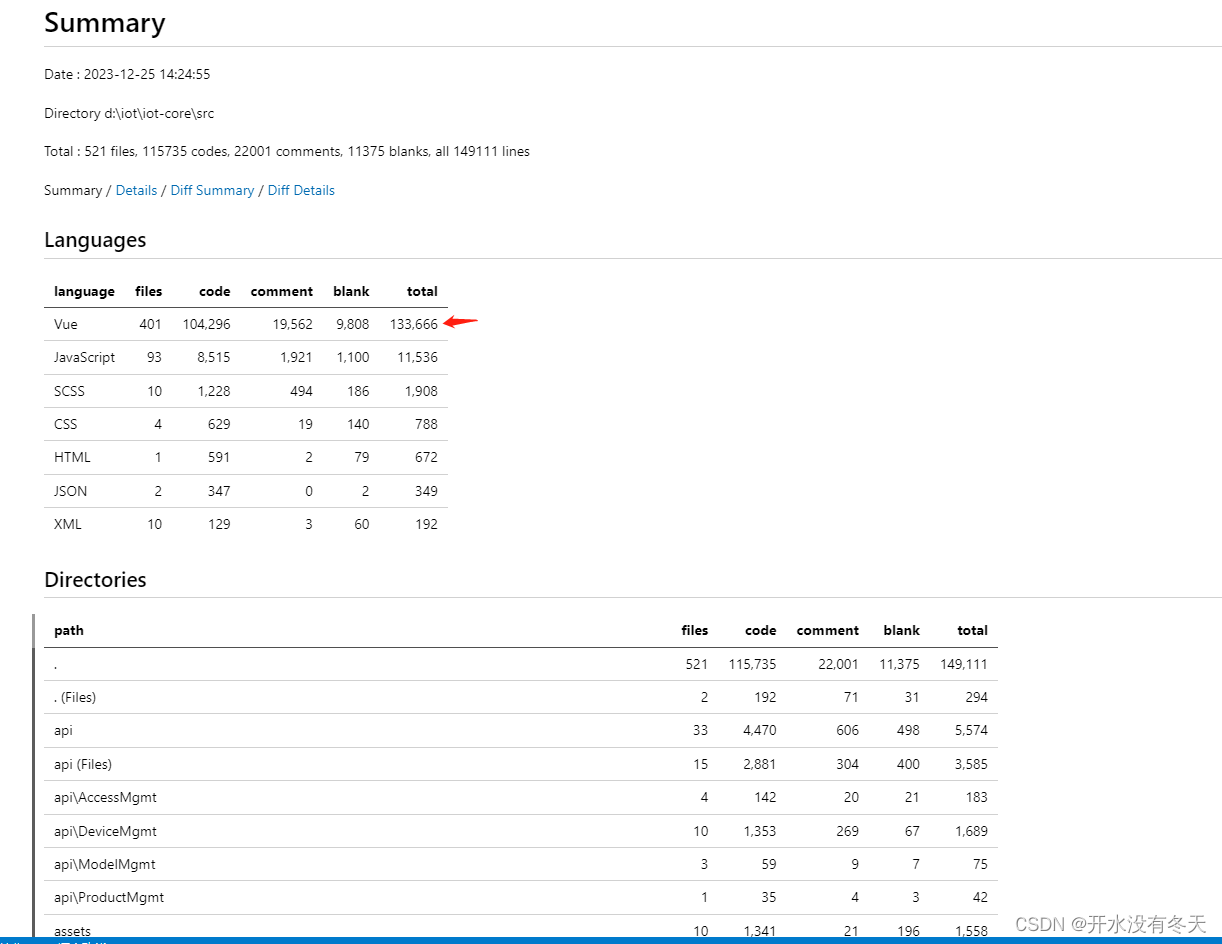Click api directory total 5,574
The width and height of the screenshot is (1222, 944).
971,731
